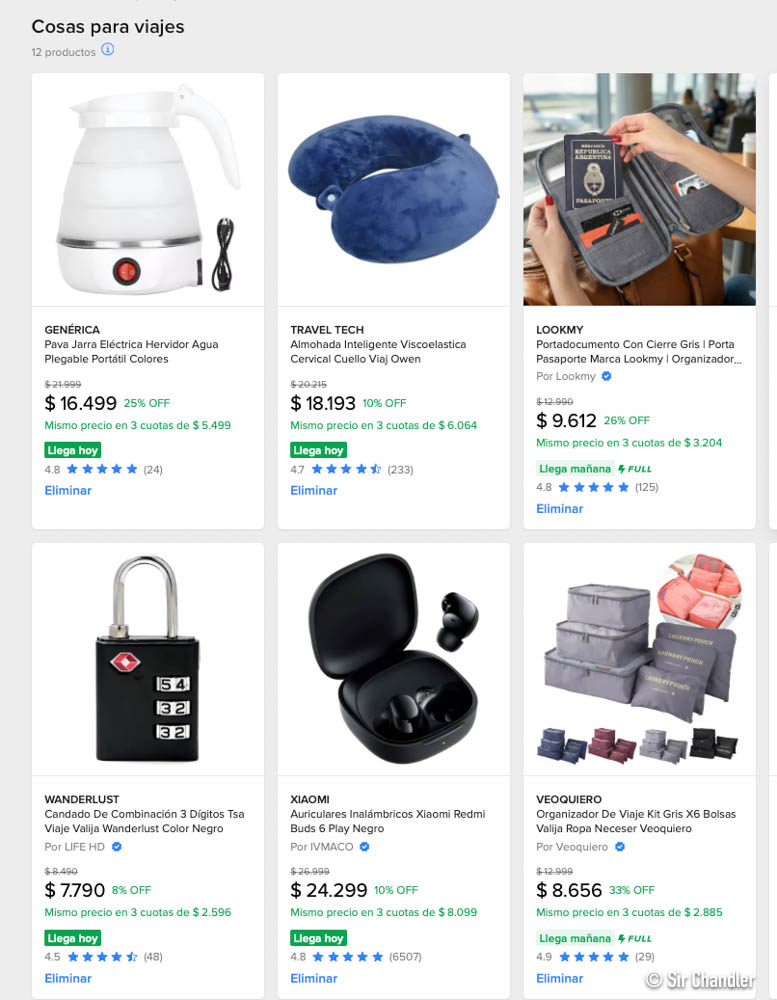Eliminar the Travel Tech neck pillow
The image size is (777, 1000).
coord(314,490)
